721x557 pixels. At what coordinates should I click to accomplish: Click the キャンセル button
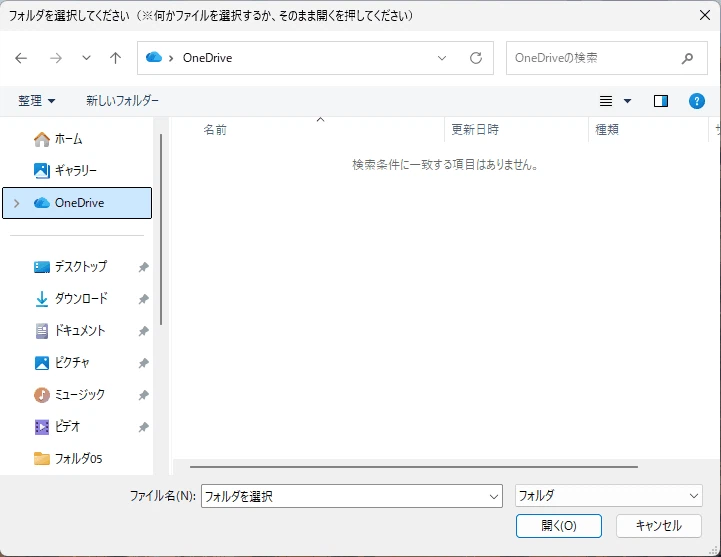658,526
